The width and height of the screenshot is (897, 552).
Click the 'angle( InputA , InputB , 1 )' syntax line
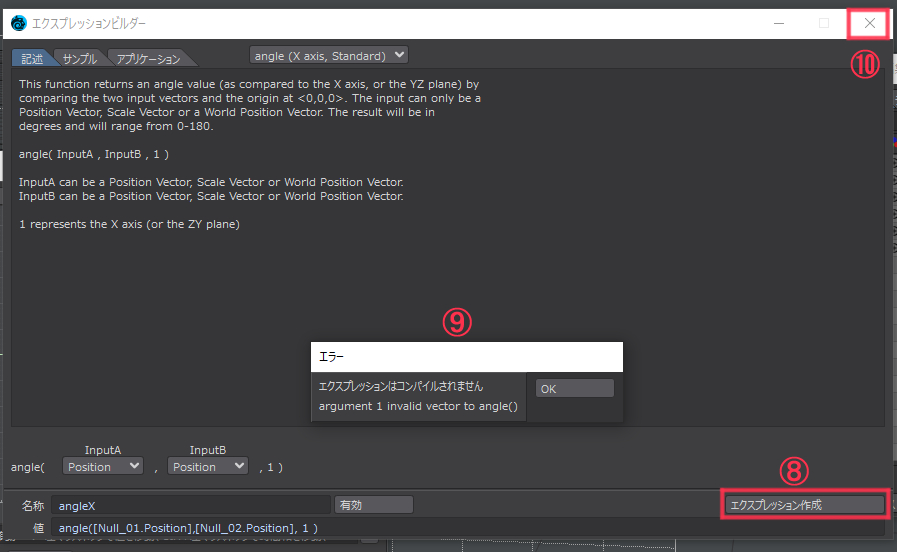pyautogui.click(x=94, y=154)
